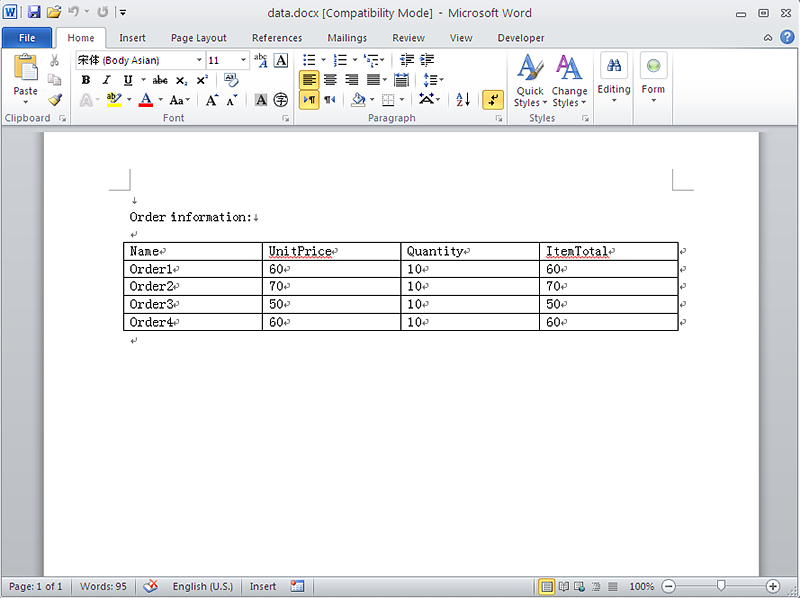Viewport: 800px width, 598px height.
Task: Apply Superscript formatting
Action: click(x=202, y=80)
